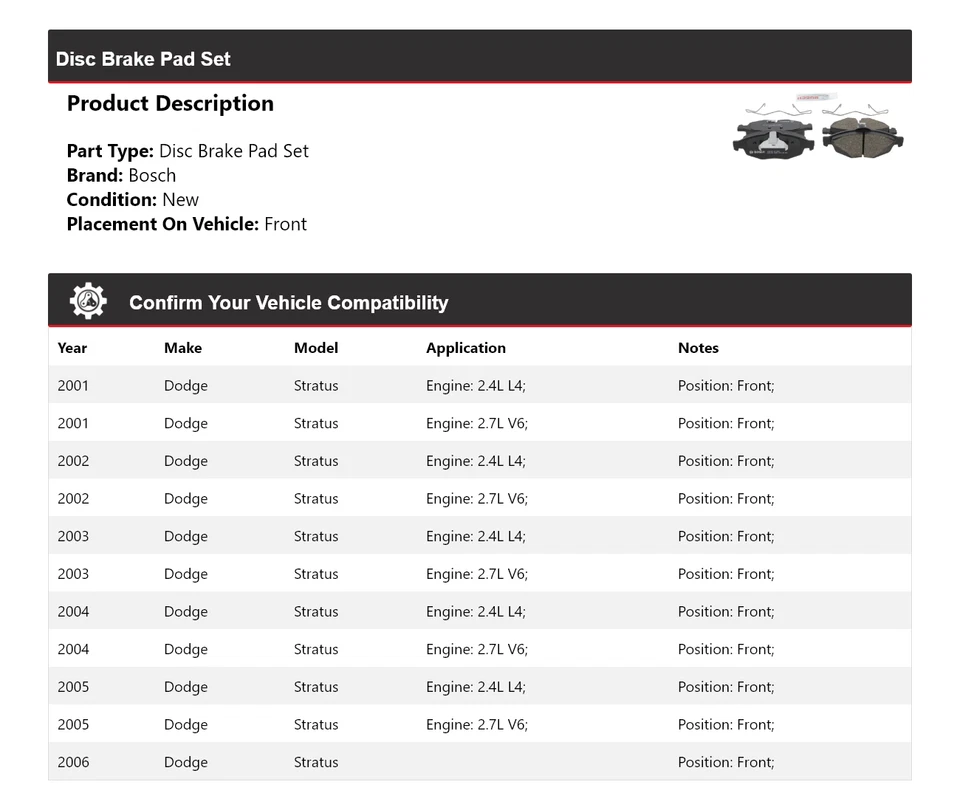
Task: Select the 2004 Stratus 2.4L L4 engine cell
Action: click(x=476, y=612)
